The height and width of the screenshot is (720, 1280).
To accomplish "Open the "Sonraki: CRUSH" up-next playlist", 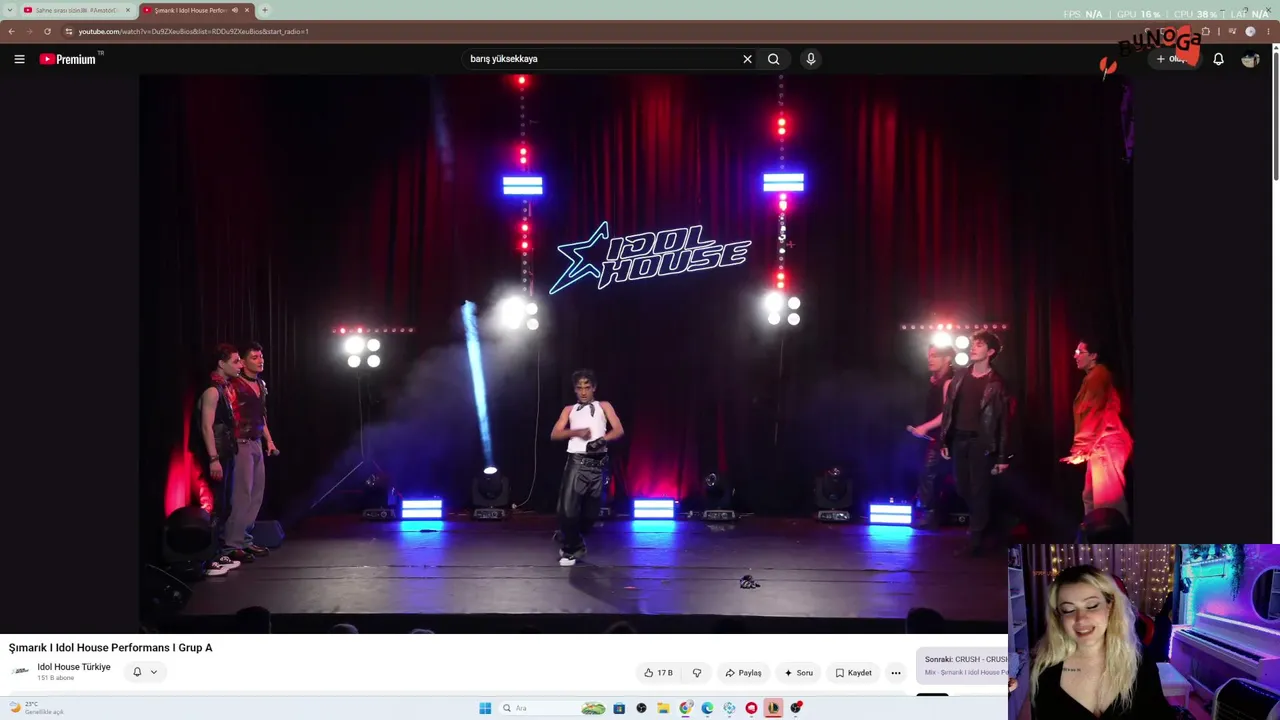I will click(962, 665).
